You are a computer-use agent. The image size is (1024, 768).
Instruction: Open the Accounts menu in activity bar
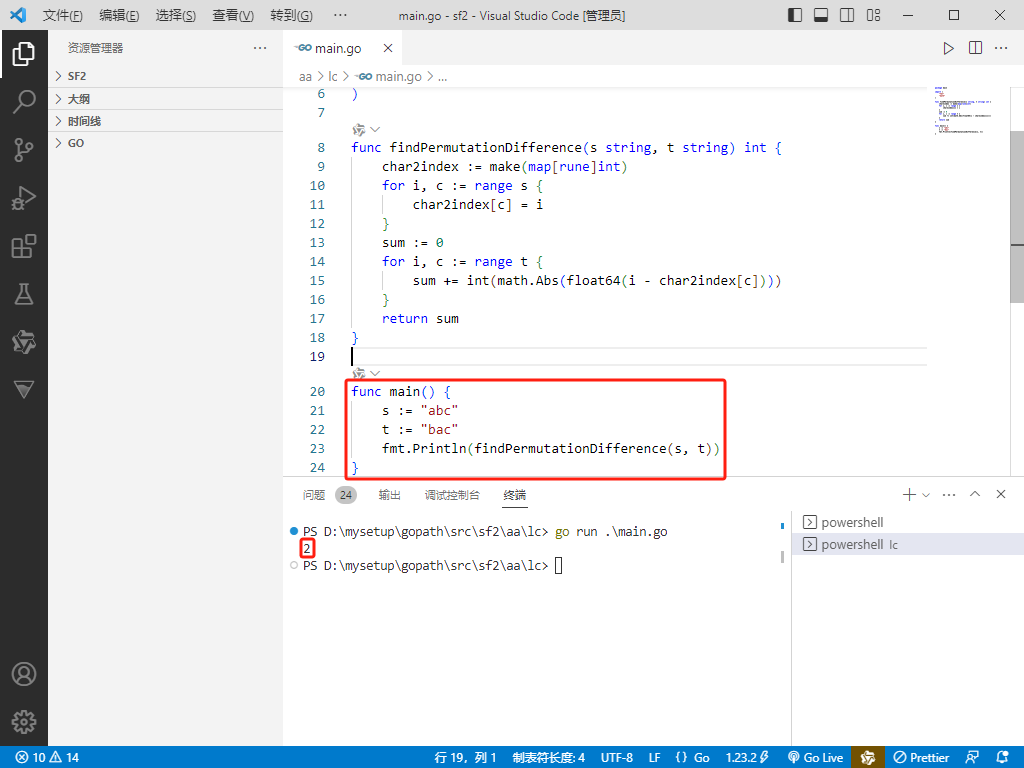[x=24, y=674]
